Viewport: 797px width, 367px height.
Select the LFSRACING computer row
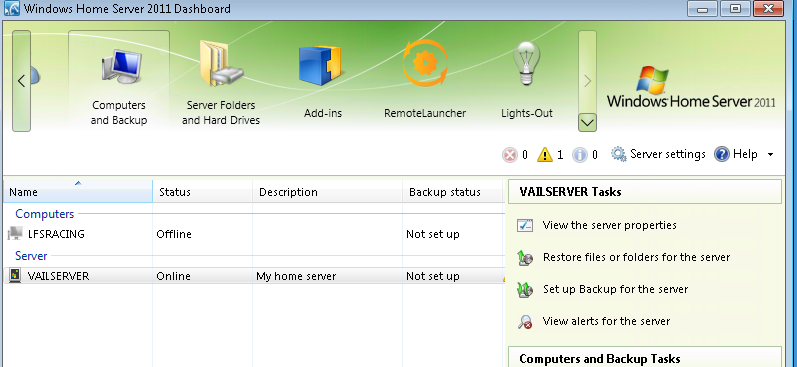pos(254,234)
